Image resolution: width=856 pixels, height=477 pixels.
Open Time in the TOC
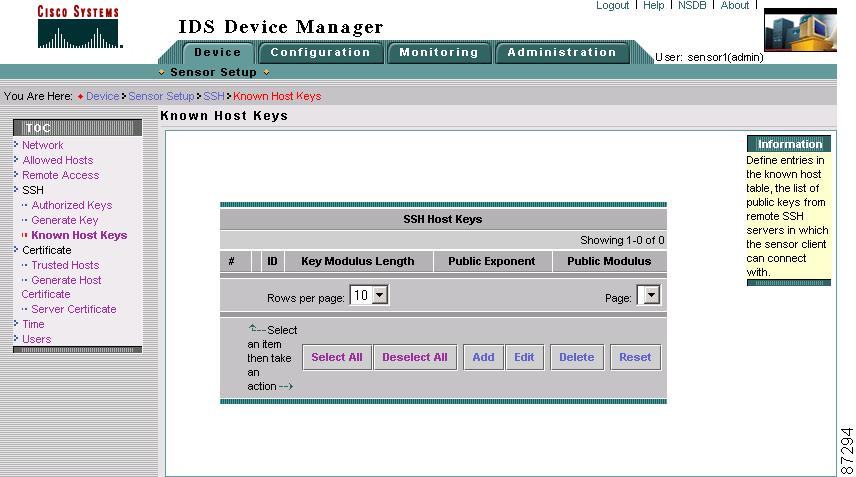pos(33,324)
